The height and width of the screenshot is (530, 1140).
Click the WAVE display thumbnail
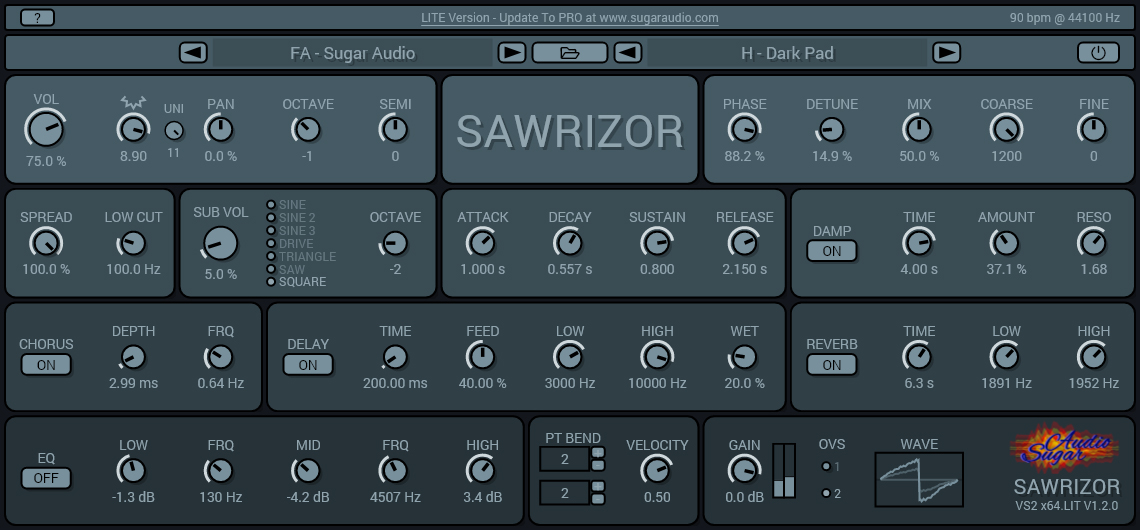point(919,479)
